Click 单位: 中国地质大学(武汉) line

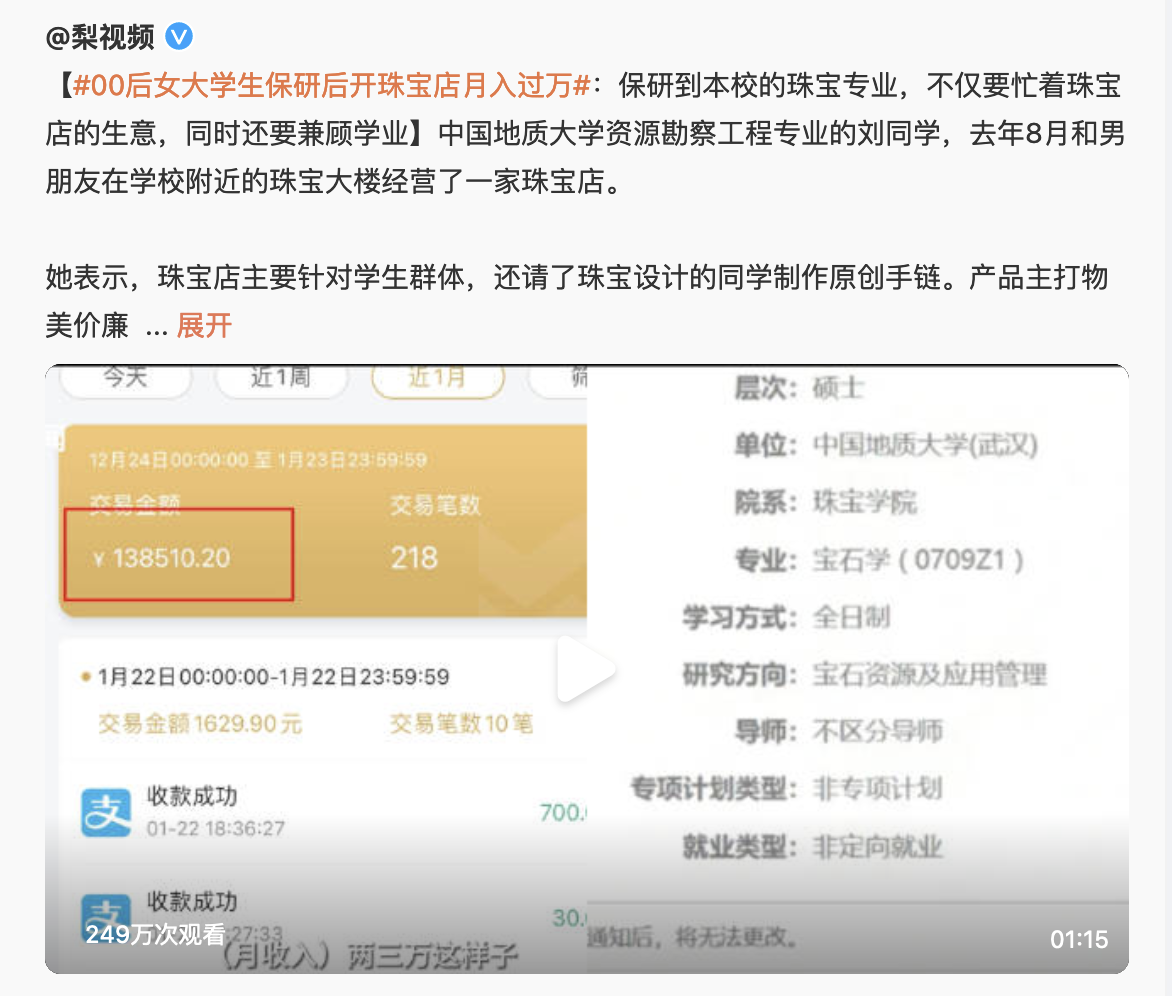886,445
